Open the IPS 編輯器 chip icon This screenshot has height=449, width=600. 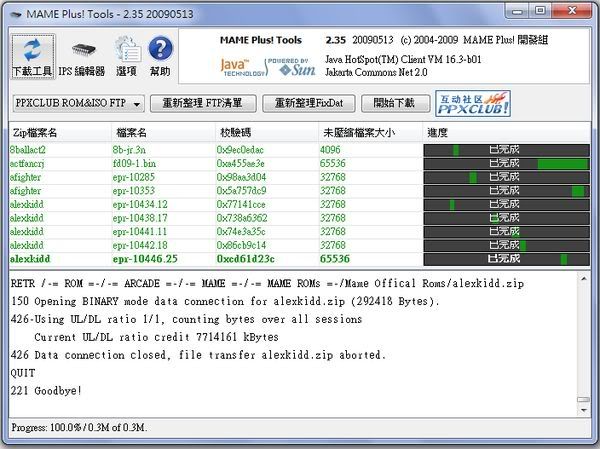(x=82, y=57)
